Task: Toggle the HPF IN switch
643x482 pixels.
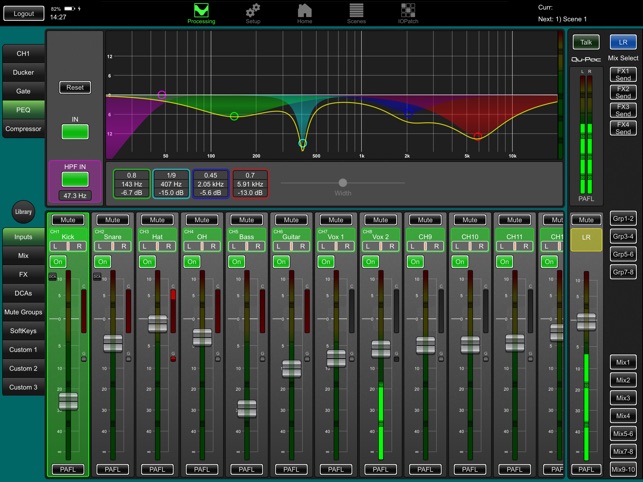Action: click(75, 179)
